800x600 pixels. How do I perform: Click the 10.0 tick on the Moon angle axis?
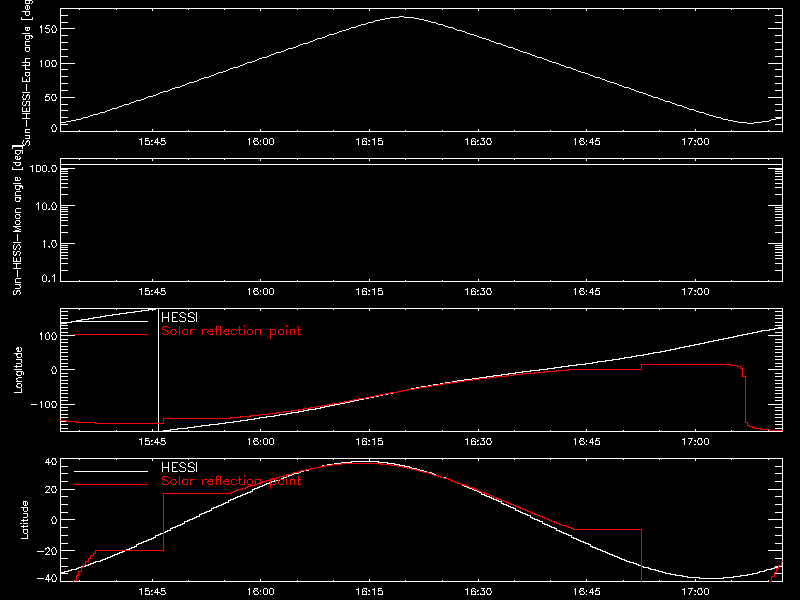click(46, 206)
